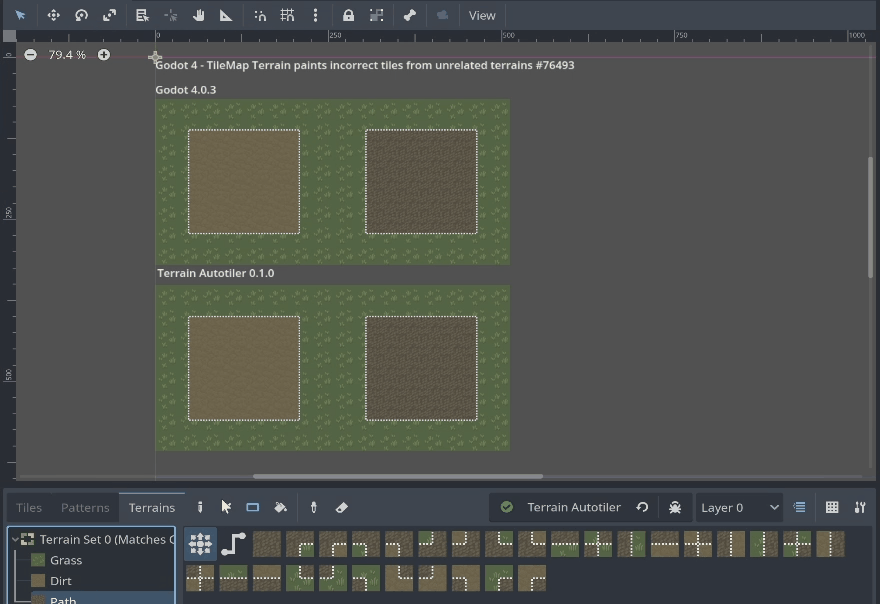Choose the Move Mode tool
The image size is (880, 604).
click(x=53, y=15)
